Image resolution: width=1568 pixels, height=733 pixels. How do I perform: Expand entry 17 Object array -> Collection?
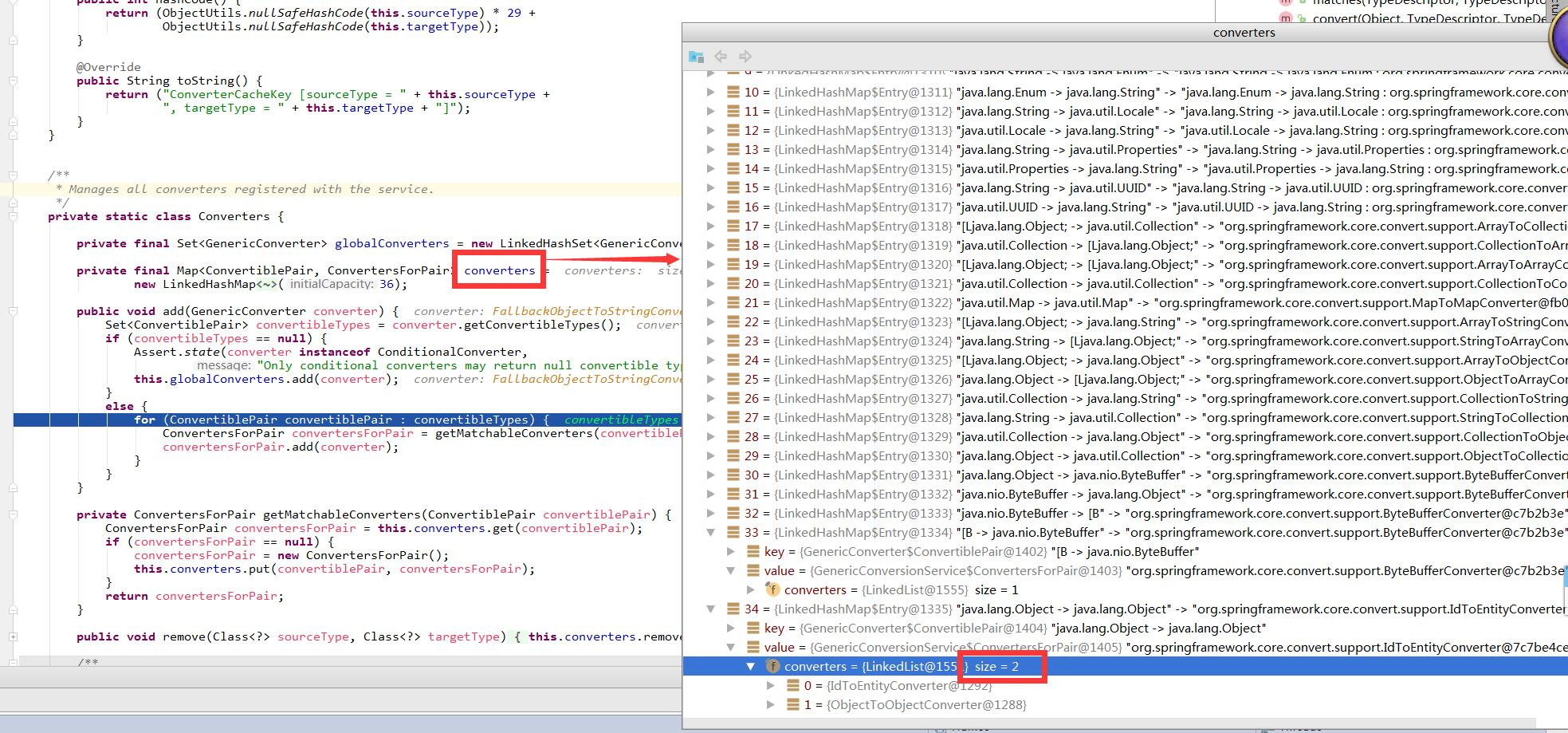coord(710,226)
